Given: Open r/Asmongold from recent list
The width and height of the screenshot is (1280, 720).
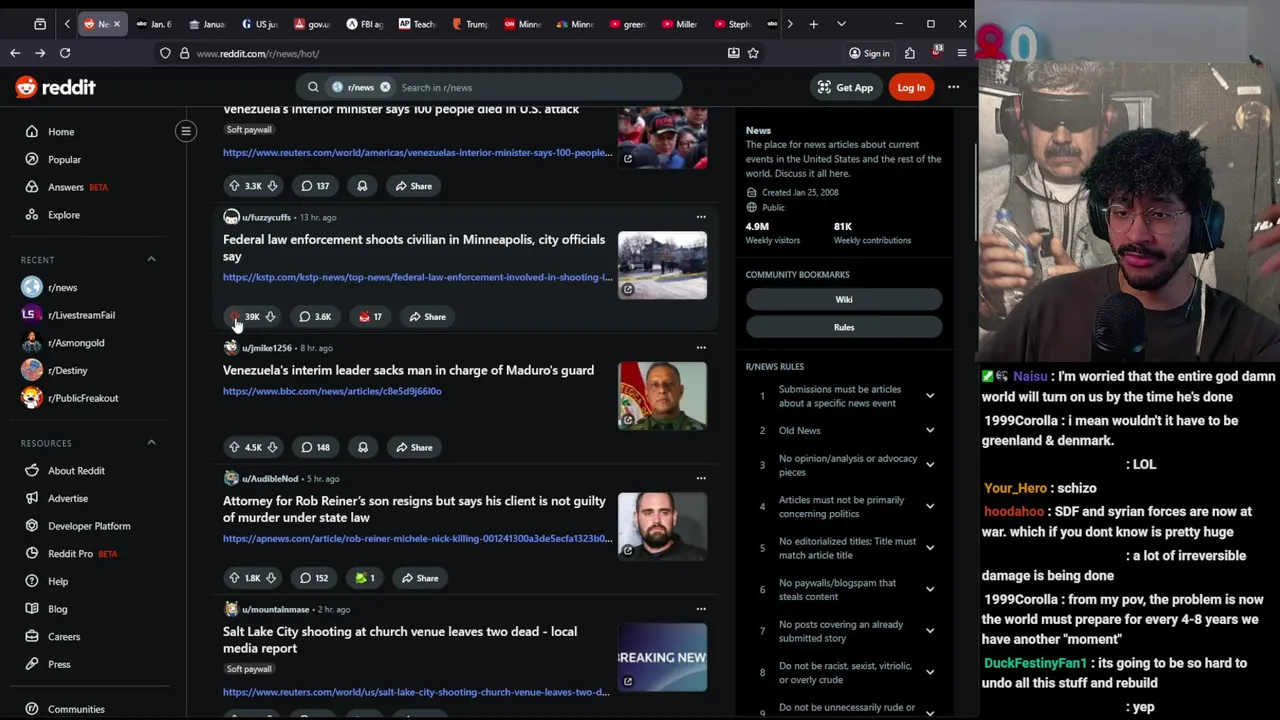Looking at the screenshot, I should 76,343.
